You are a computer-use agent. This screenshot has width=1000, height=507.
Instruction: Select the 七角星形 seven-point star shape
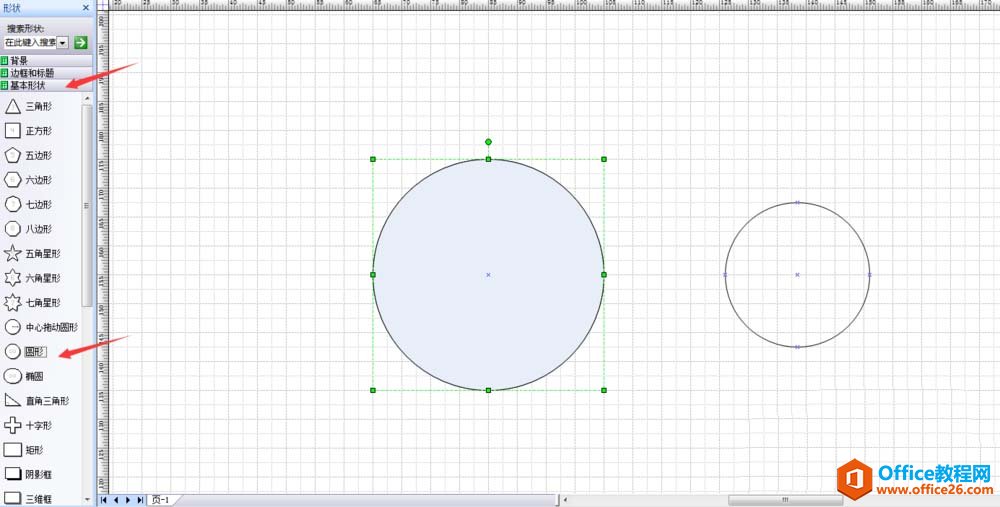[33, 302]
